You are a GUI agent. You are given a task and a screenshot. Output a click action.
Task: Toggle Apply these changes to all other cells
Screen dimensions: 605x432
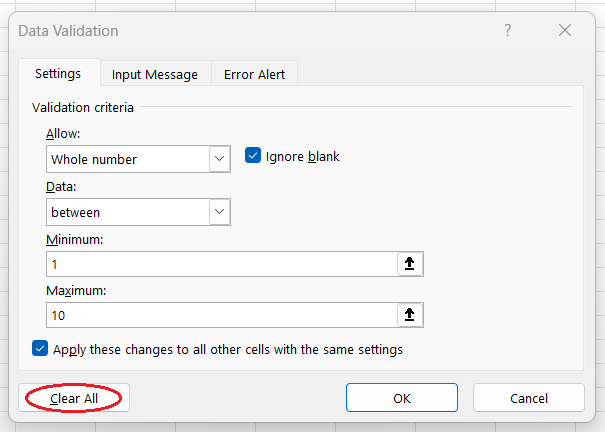point(40,349)
